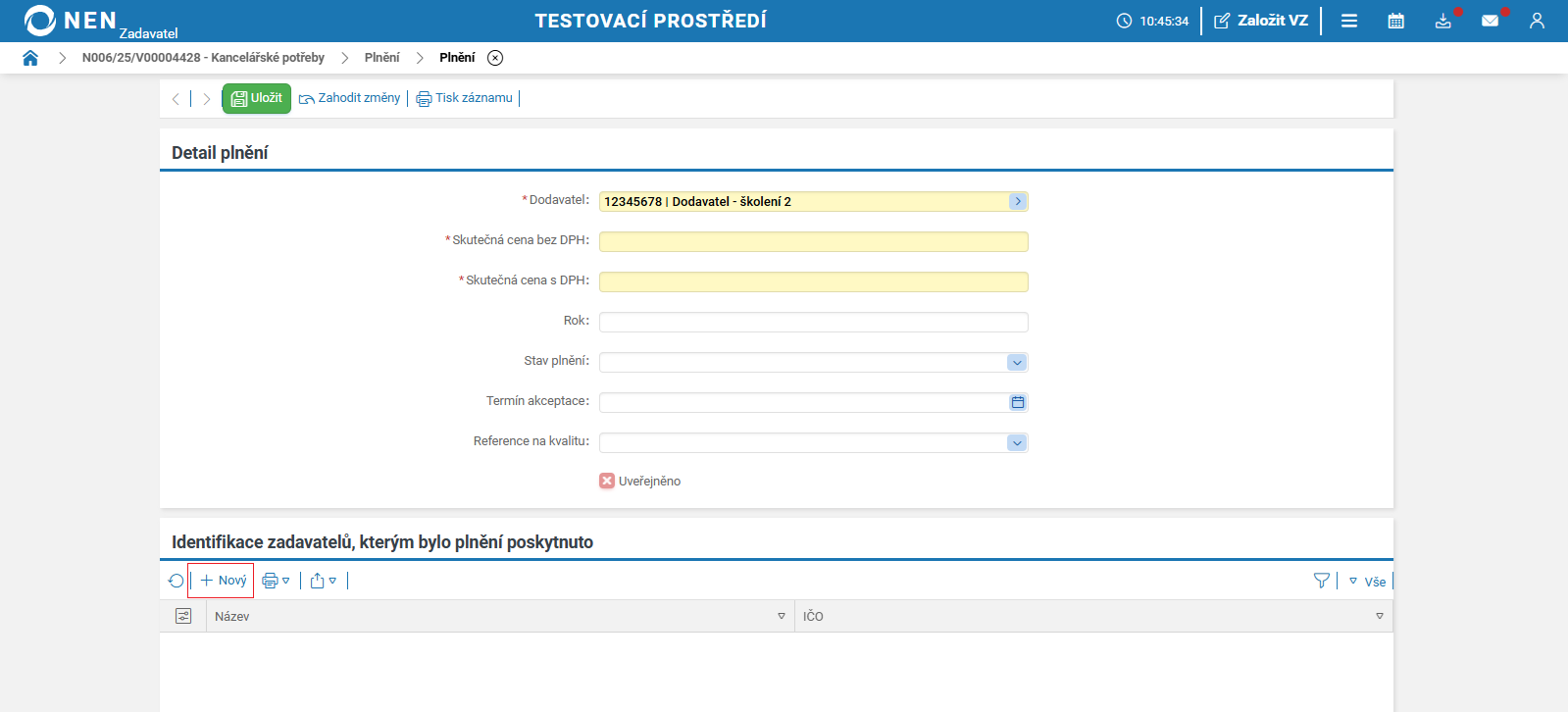Click the Nový button

(222, 581)
